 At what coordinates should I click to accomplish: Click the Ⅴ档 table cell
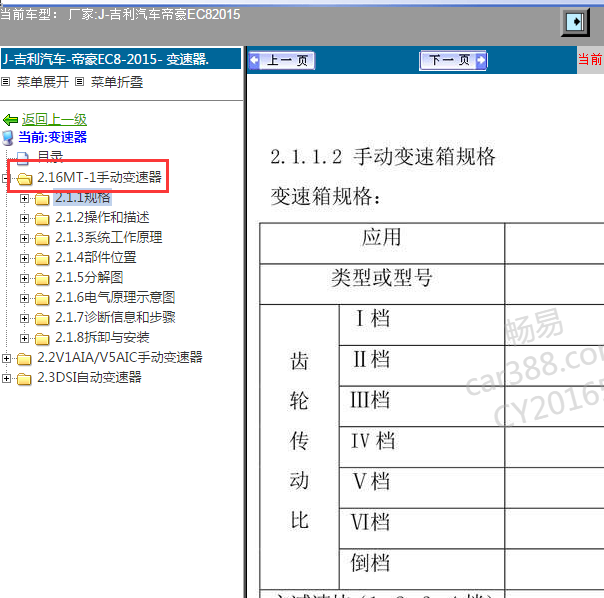[x=422, y=487]
